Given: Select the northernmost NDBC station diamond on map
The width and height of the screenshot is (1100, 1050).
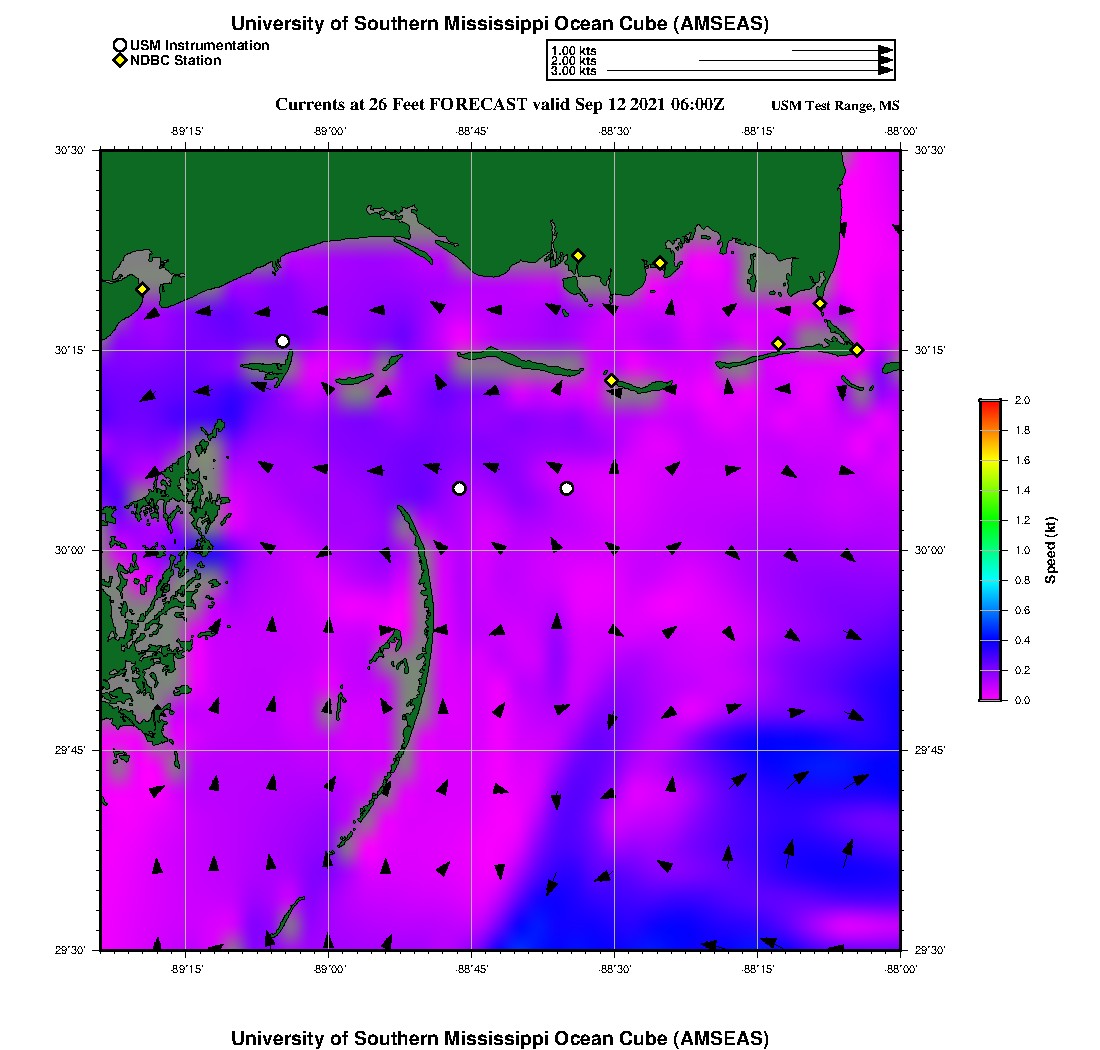Looking at the screenshot, I should pos(578,255).
